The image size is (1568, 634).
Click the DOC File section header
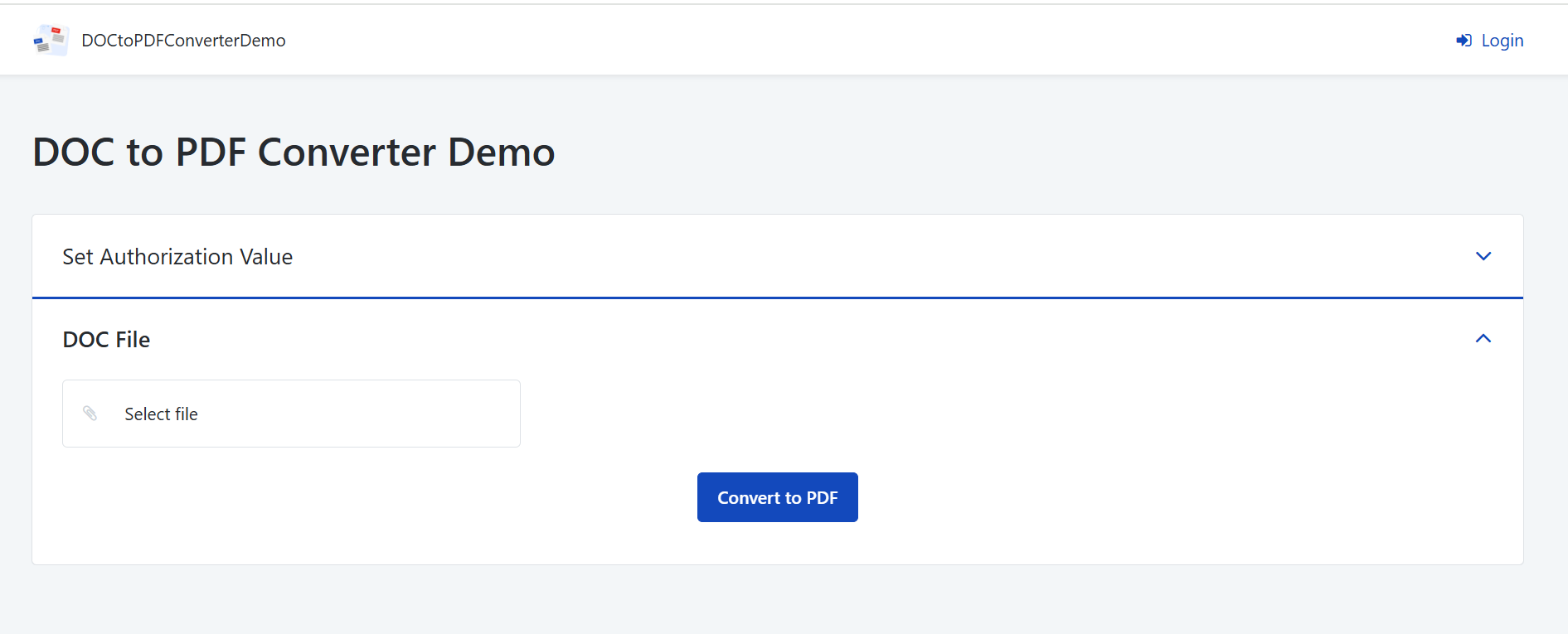pyautogui.click(x=106, y=339)
